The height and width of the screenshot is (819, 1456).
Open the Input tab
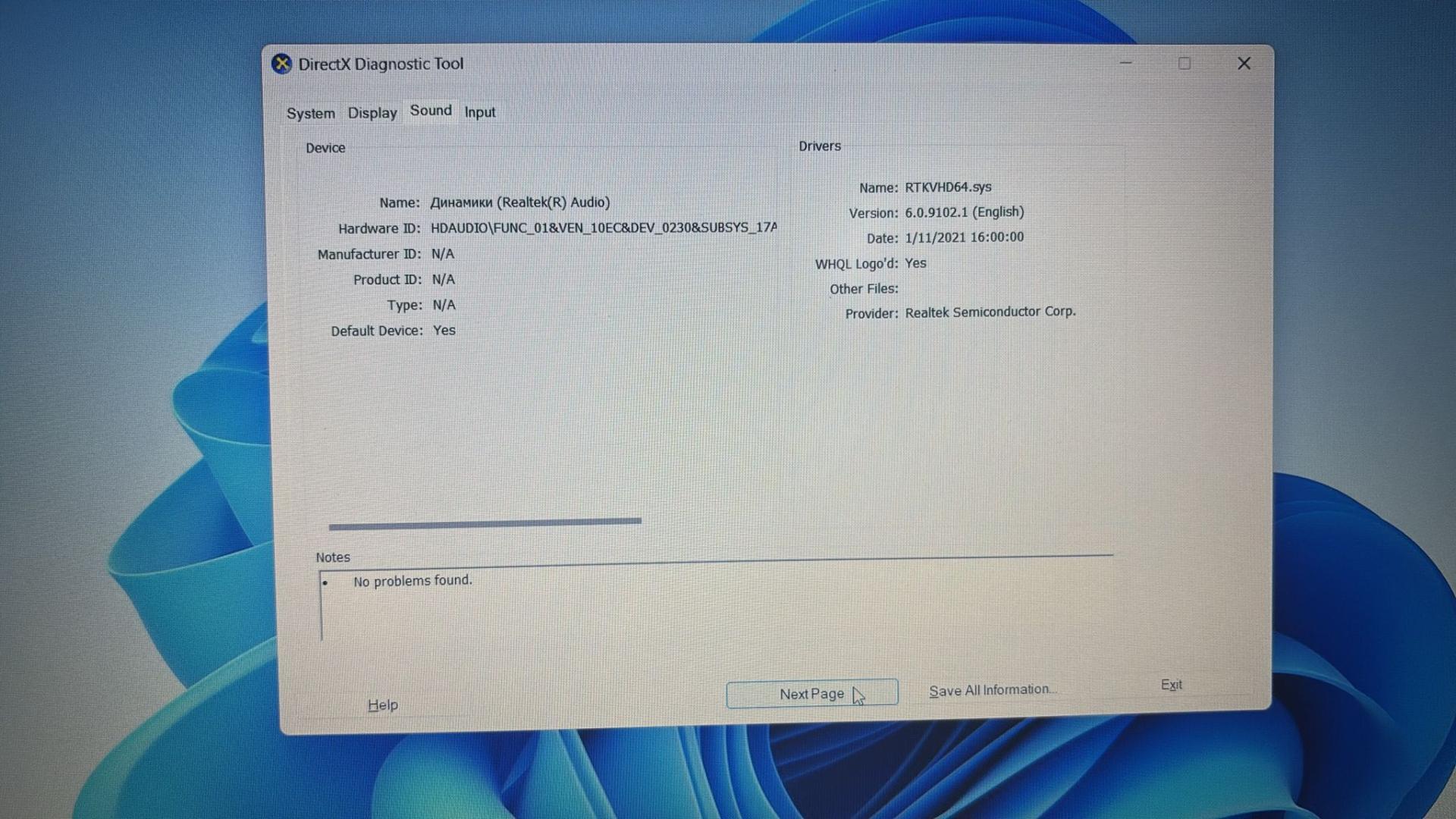[480, 112]
